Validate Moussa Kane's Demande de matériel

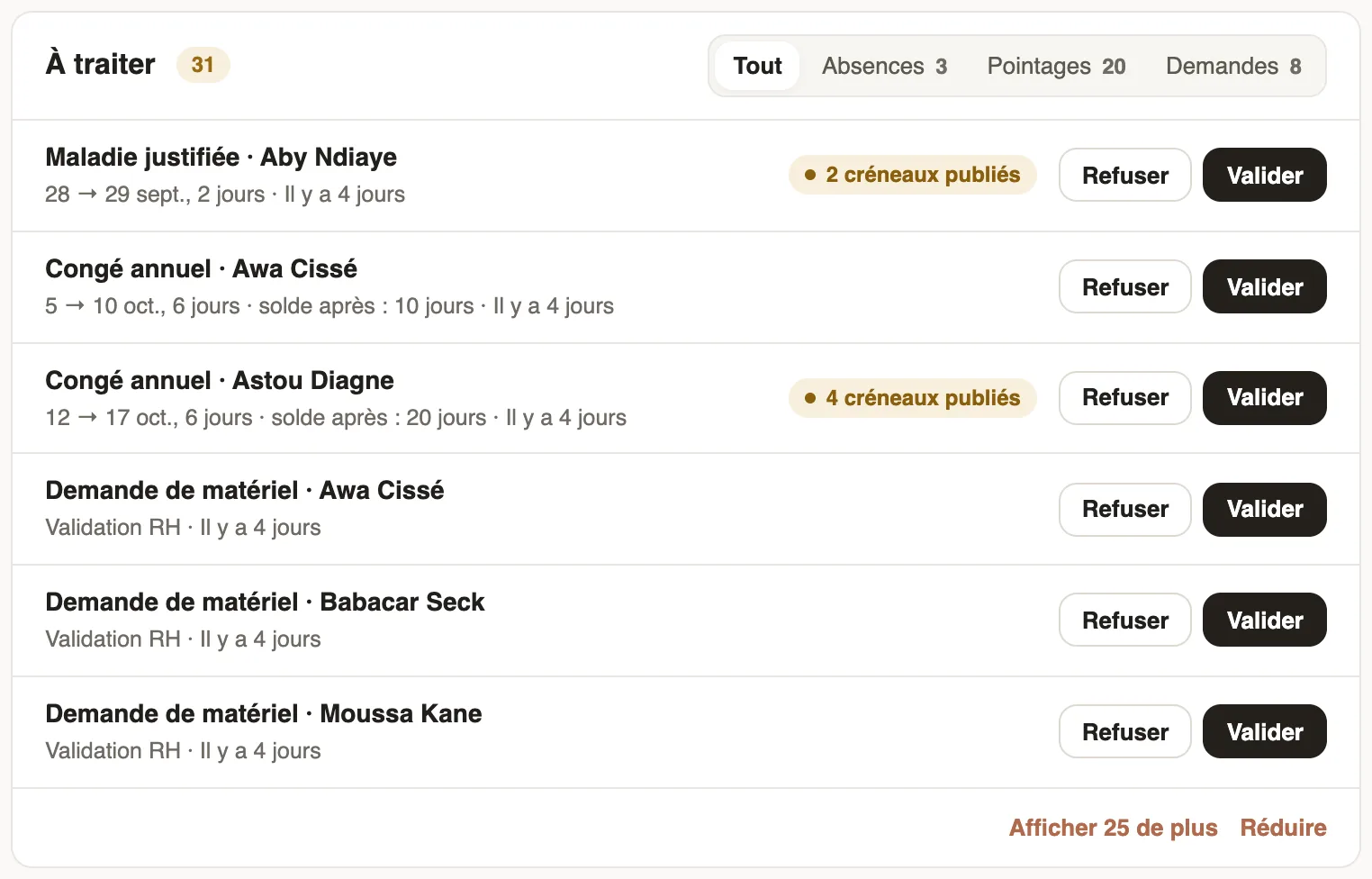point(1264,731)
